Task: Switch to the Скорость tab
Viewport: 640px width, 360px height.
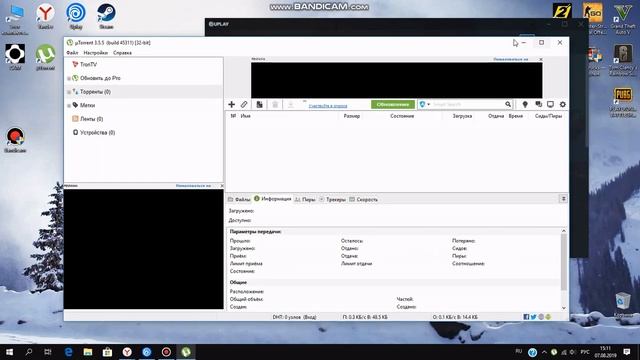Action: coord(363,200)
